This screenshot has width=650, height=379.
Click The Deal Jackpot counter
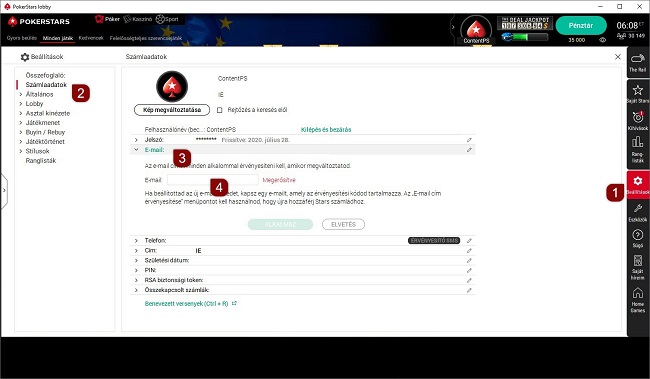click(x=525, y=23)
